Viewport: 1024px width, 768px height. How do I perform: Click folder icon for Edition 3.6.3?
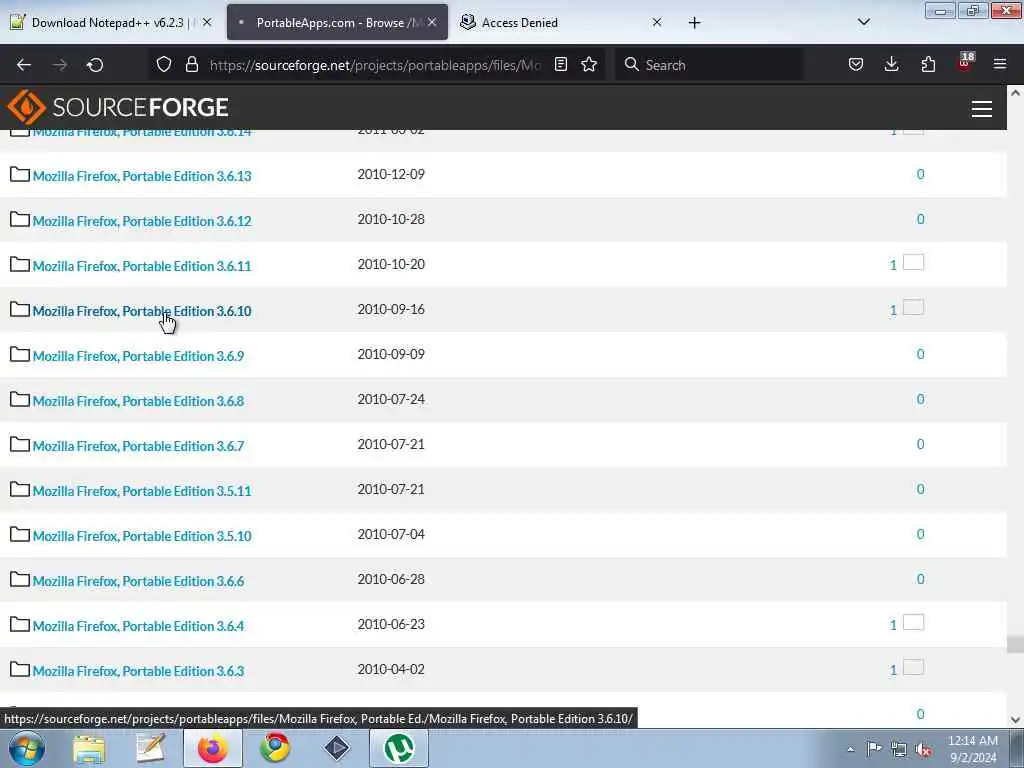click(x=20, y=669)
